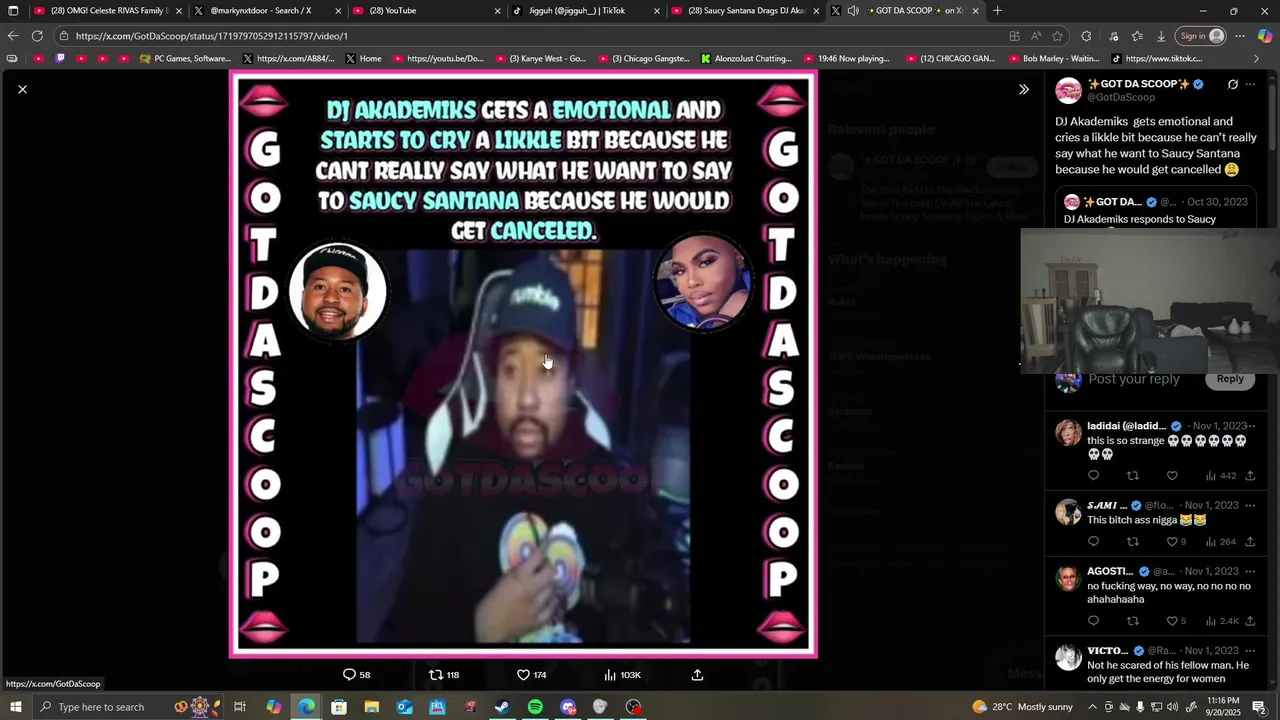Switch to the Jigguh TikTok tab
The height and width of the screenshot is (720, 1280).
(x=586, y=11)
